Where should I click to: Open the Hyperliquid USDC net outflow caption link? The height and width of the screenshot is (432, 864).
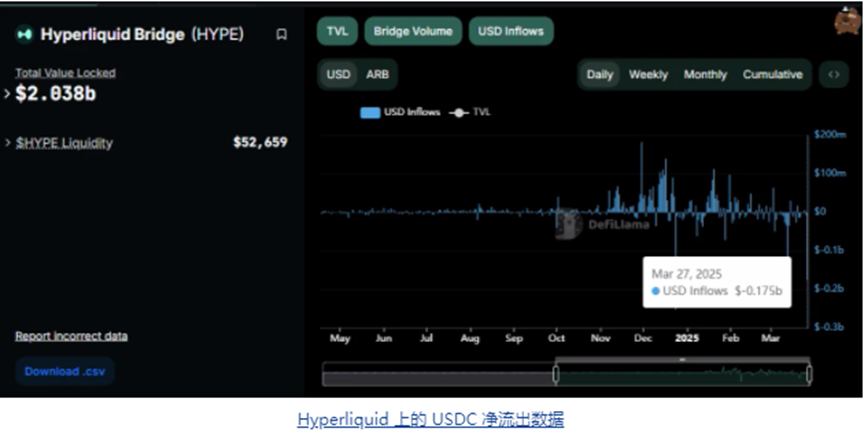coord(430,419)
